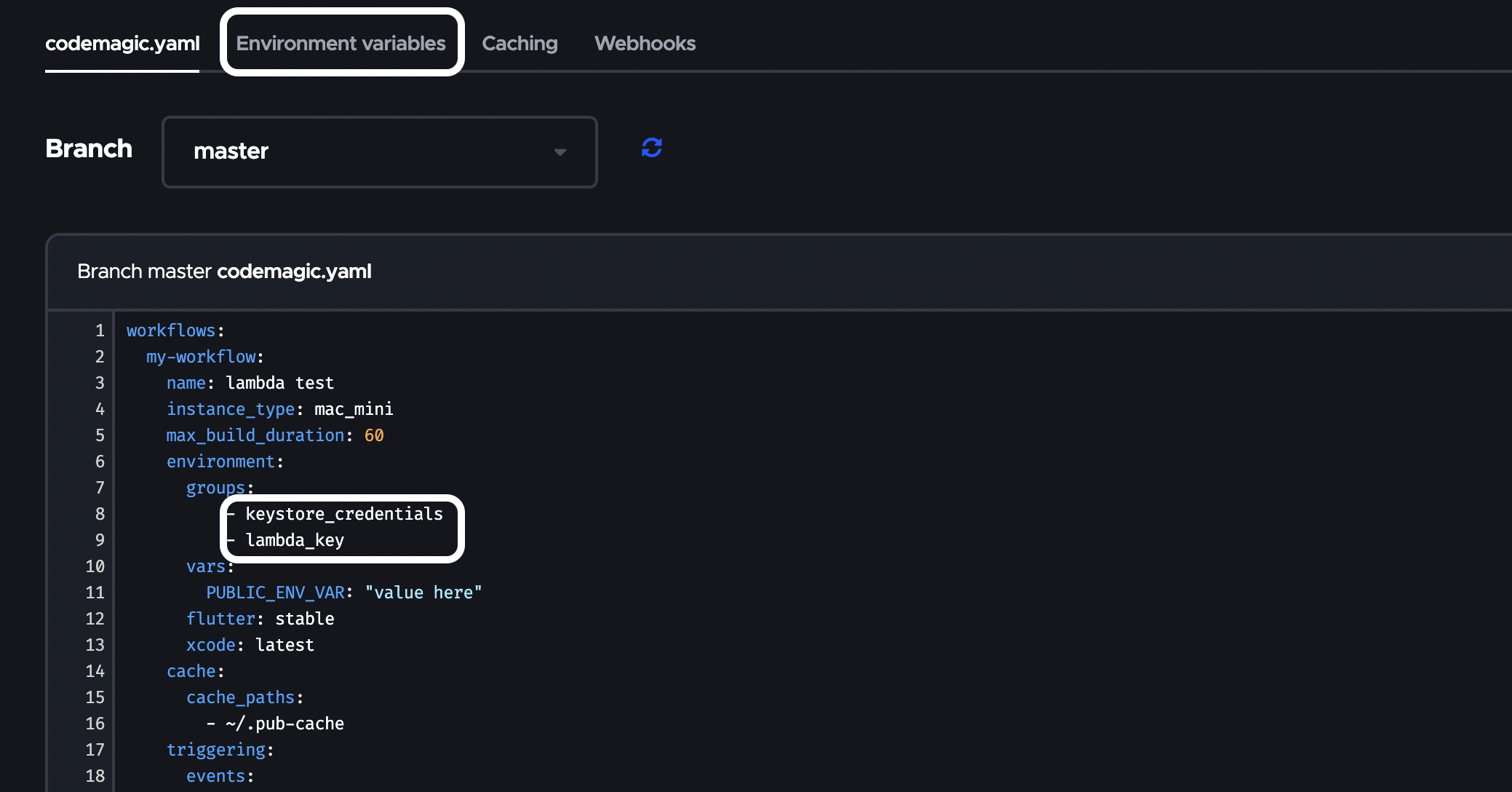Image resolution: width=1512 pixels, height=792 pixels.
Task: Click the keystore_credentials line in editor
Action: click(343, 514)
